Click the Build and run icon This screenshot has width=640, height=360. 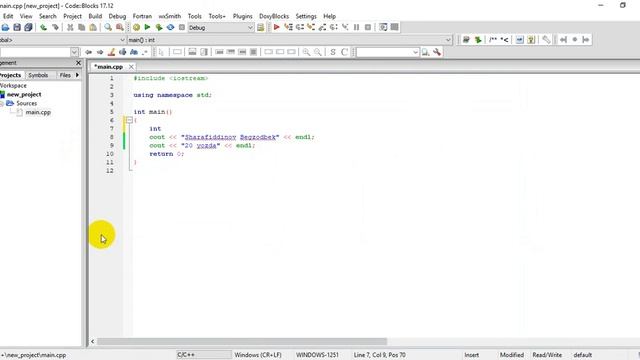click(159, 27)
